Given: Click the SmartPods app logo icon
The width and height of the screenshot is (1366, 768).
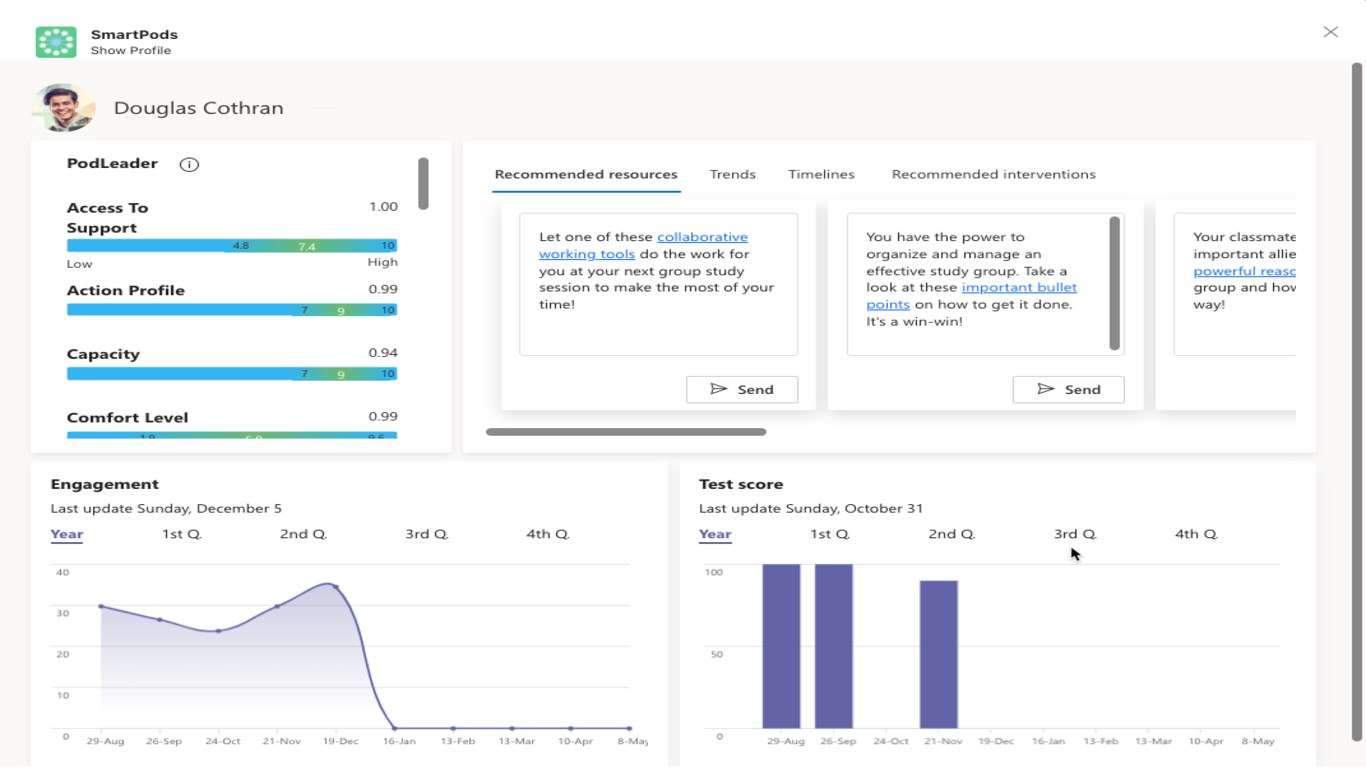Looking at the screenshot, I should tap(56, 42).
